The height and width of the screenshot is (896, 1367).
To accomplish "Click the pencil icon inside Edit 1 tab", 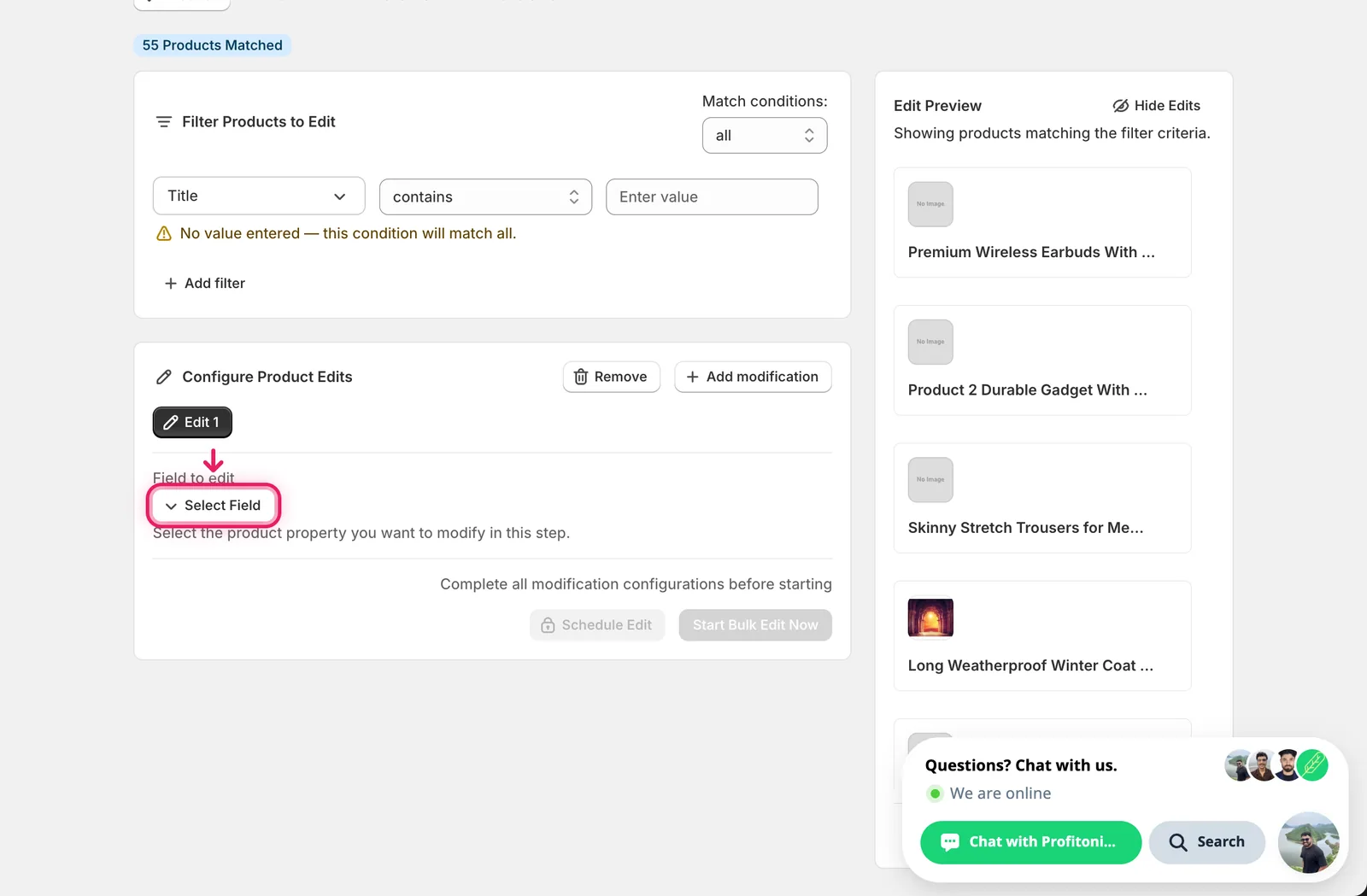I will pyautogui.click(x=171, y=422).
